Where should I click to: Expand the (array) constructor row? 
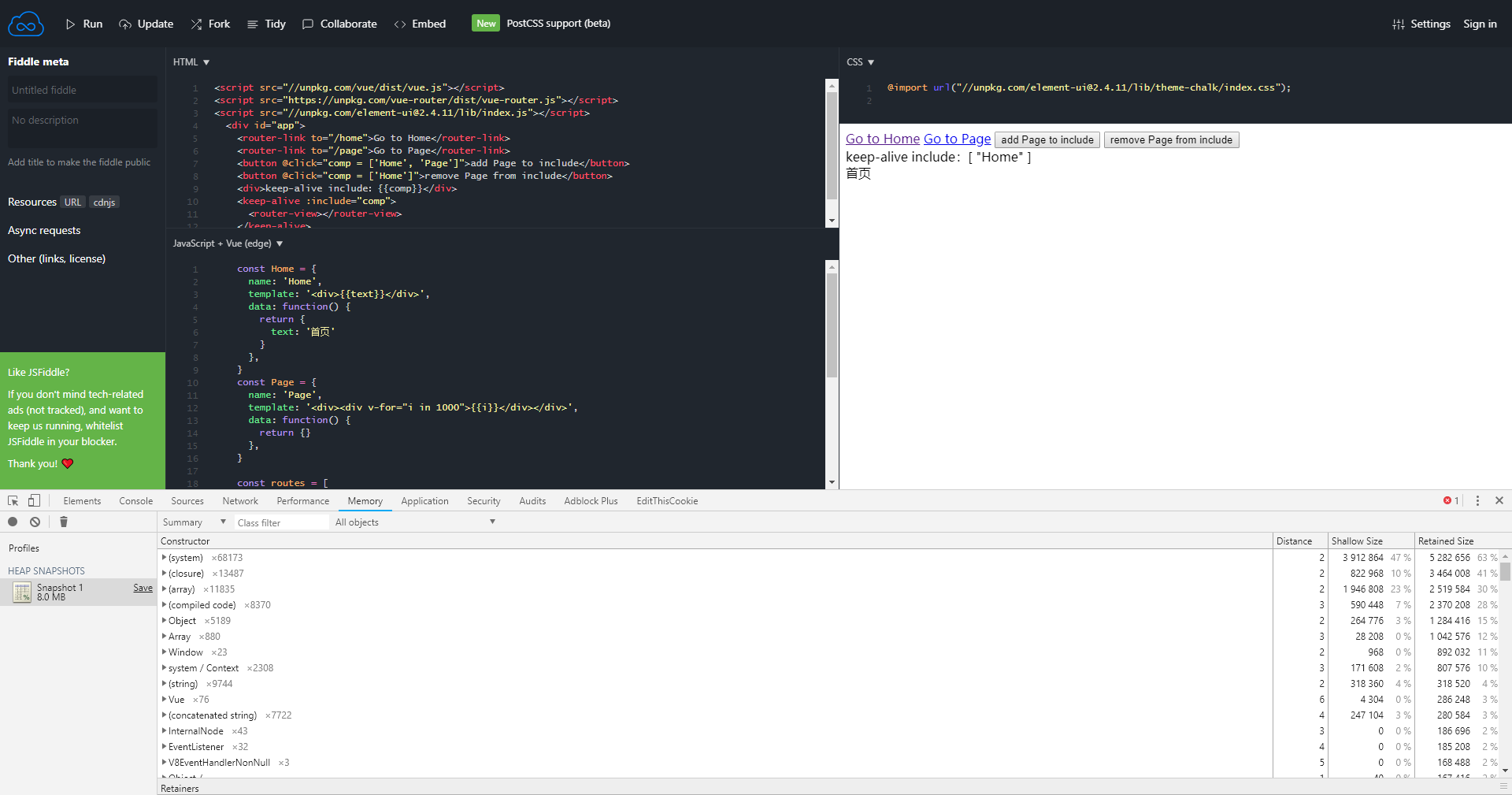point(164,589)
